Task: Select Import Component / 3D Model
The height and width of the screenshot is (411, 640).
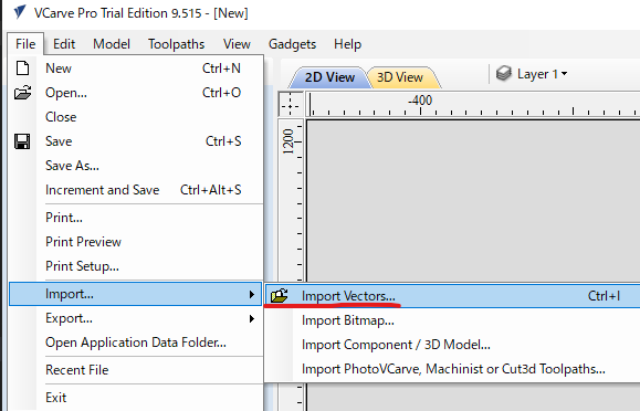Action: 396,345
